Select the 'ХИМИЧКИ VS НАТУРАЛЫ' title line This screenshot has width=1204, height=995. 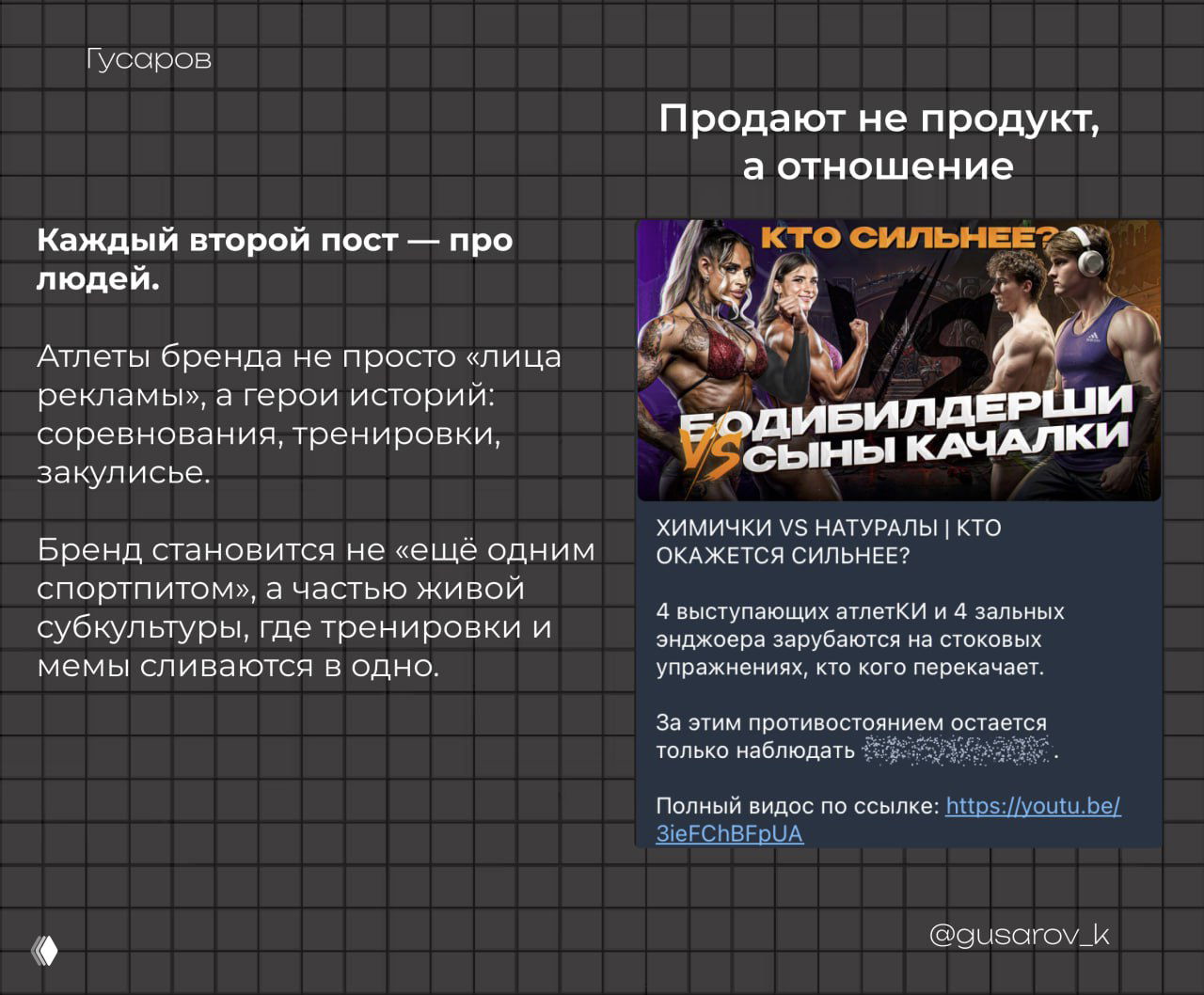(x=829, y=529)
